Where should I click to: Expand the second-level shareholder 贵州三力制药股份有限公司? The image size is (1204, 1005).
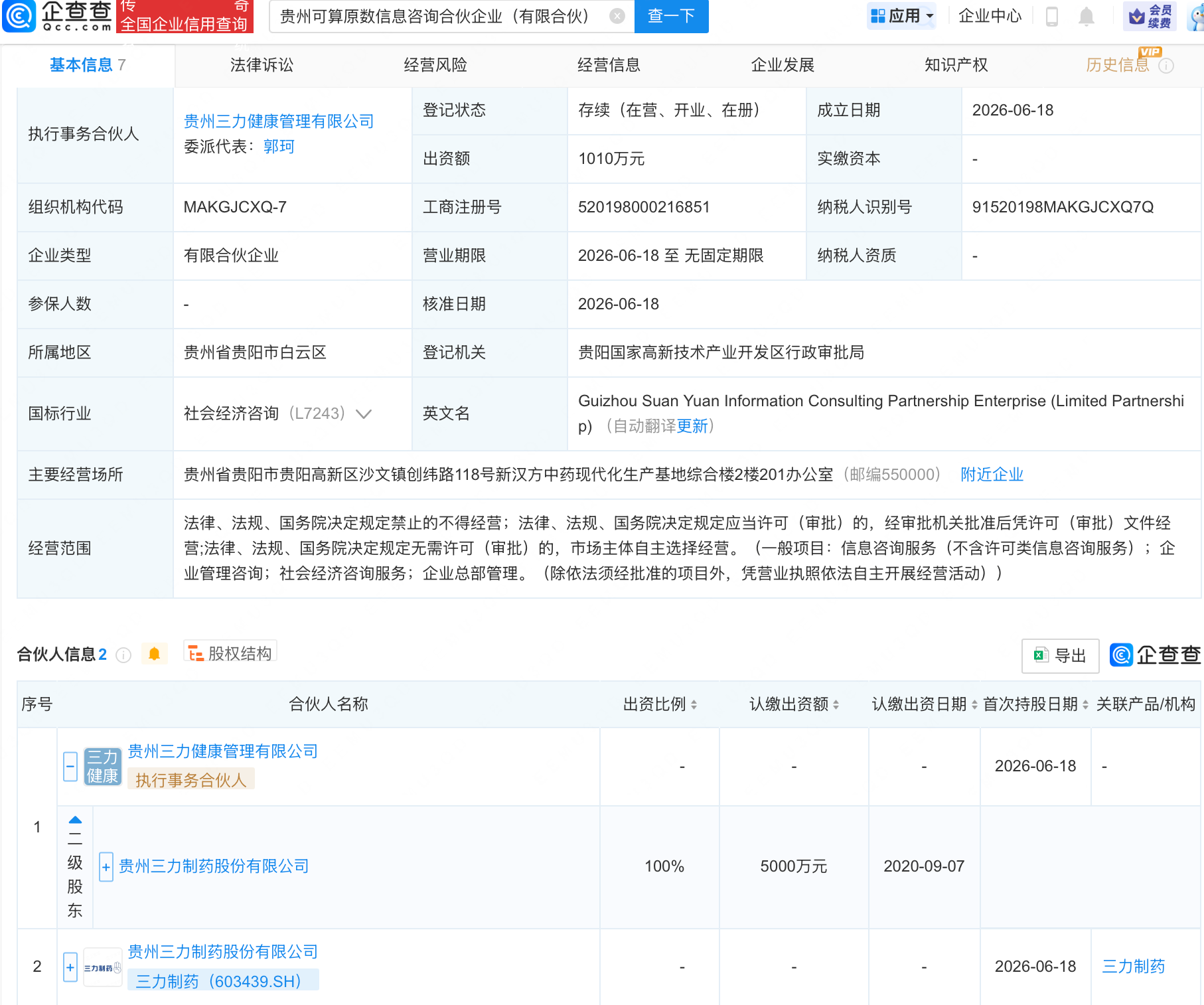(106, 867)
